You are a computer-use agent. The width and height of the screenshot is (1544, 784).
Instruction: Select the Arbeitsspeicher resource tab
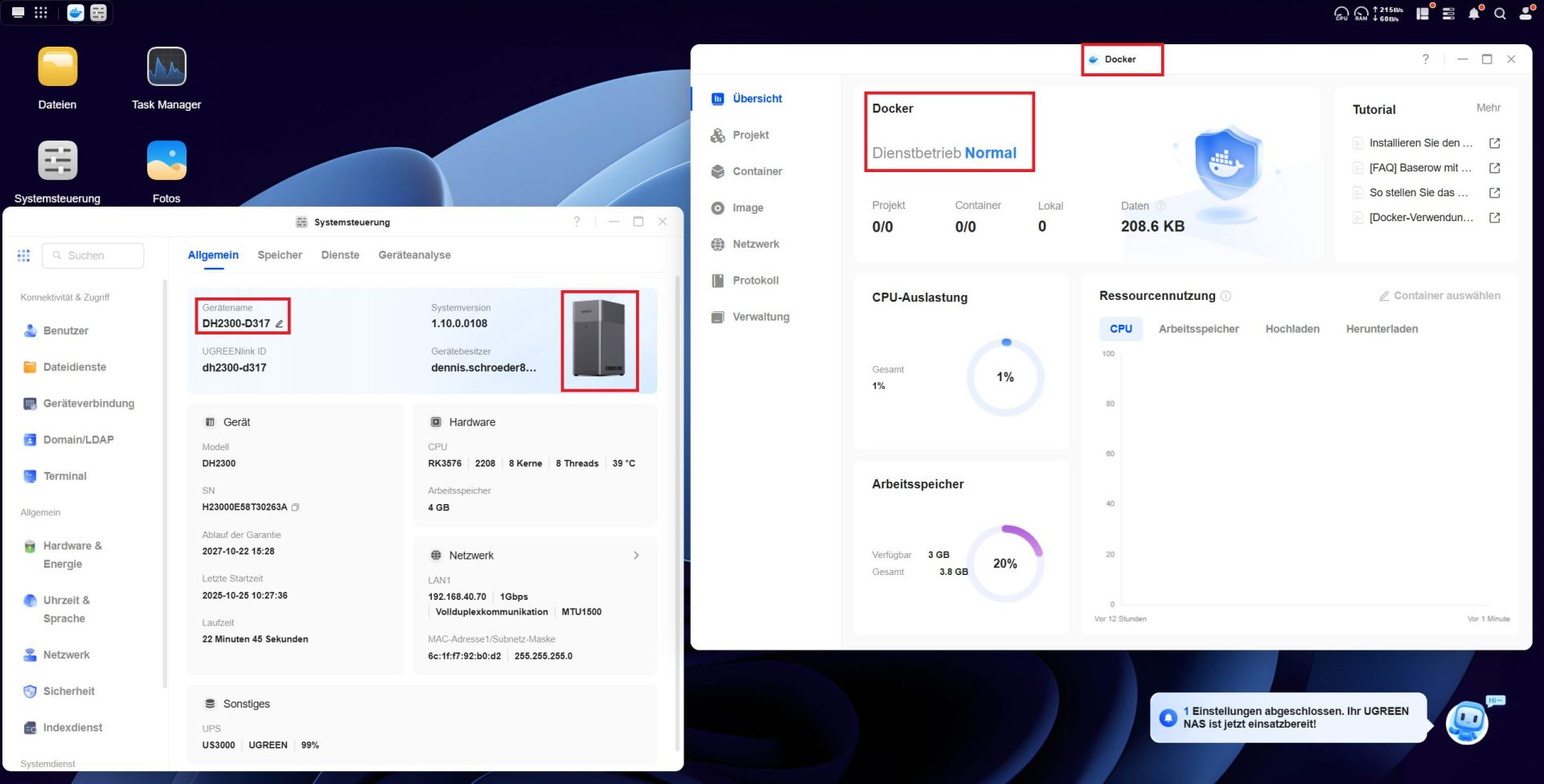(1198, 329)
